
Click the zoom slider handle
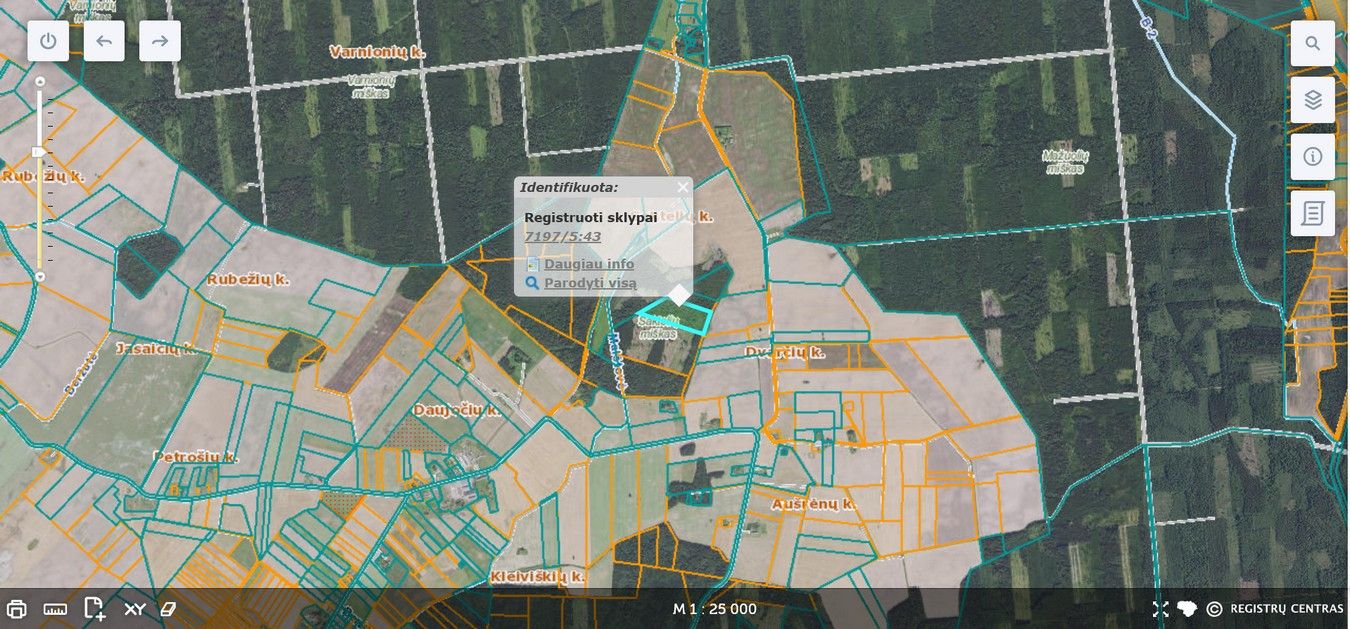tap(40, 152)
